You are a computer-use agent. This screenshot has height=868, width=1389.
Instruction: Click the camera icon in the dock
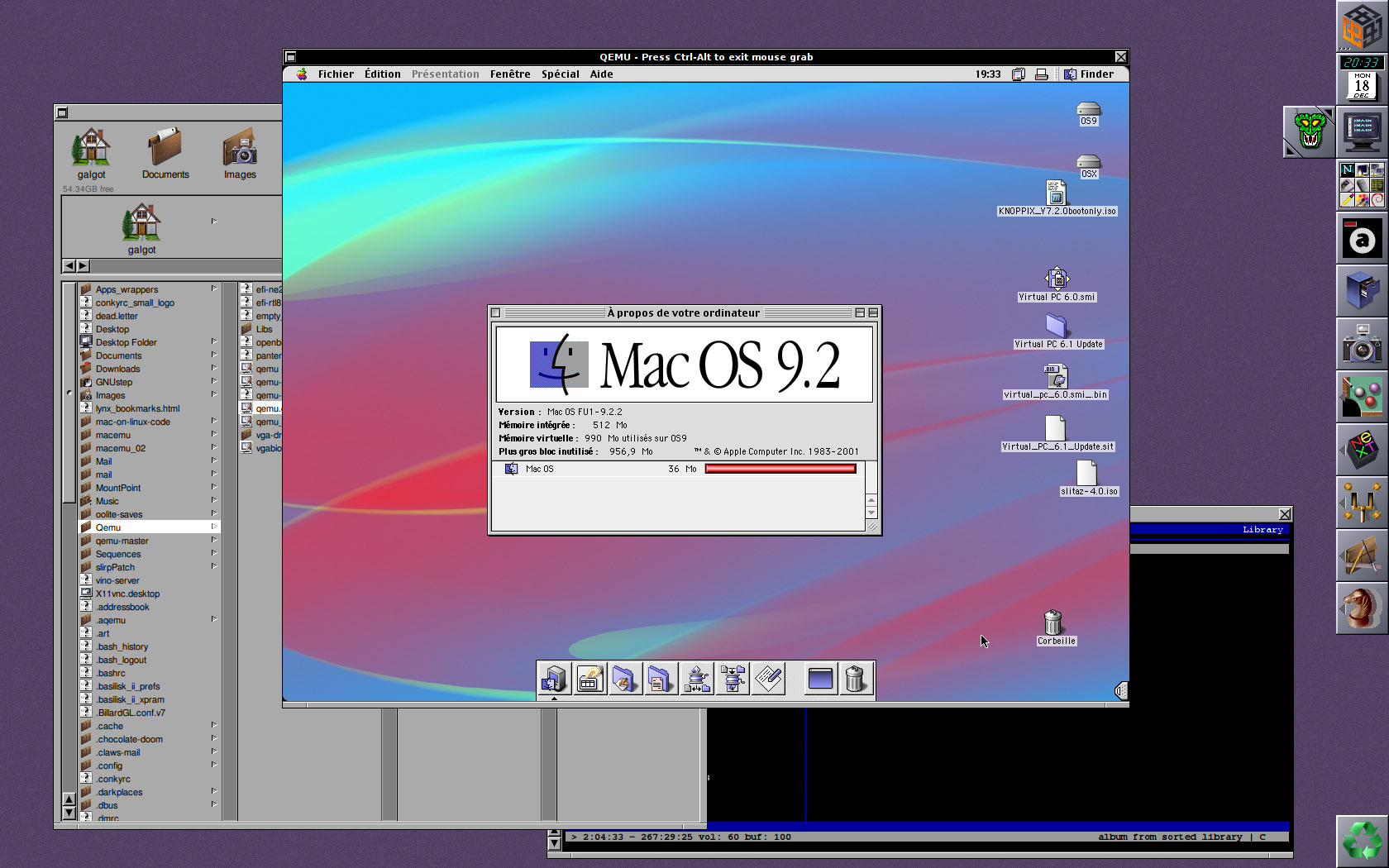tap(1361, 346)
